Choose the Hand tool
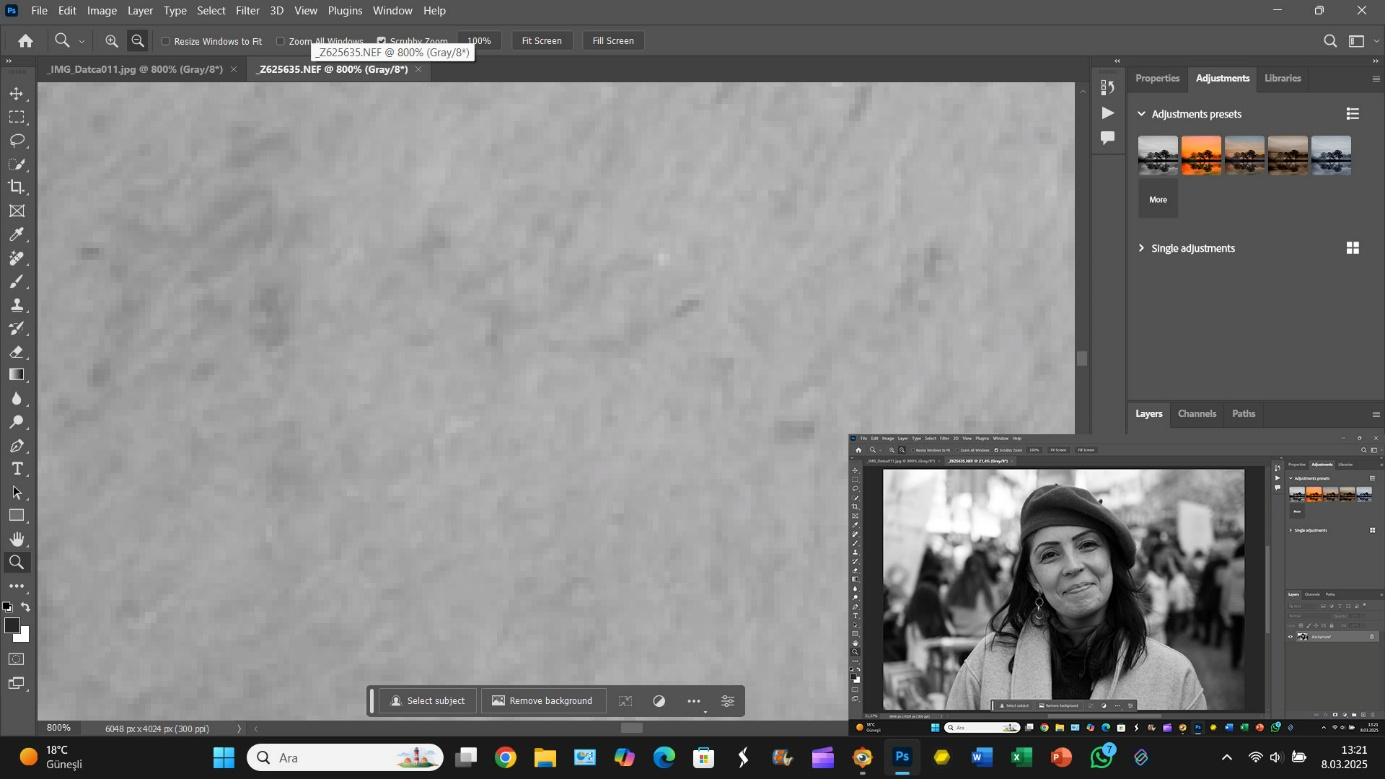Image resolution: width=1385 pixels, height=779 pixels. pos(17,539)
